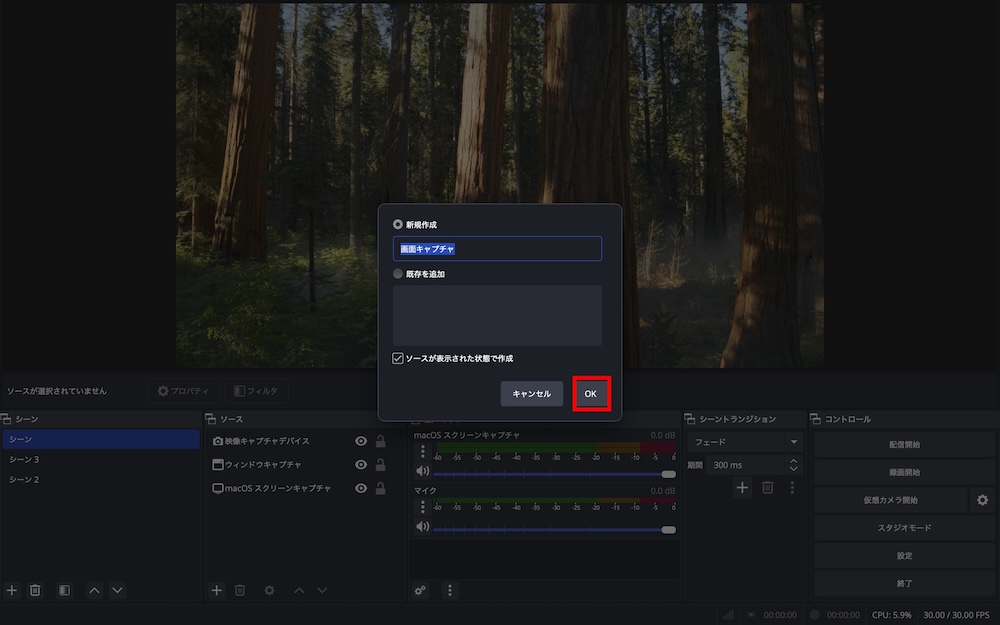Open 設定 from the controls panel
The height and width of the screenshot is (625, 1000).
(904, 556)
